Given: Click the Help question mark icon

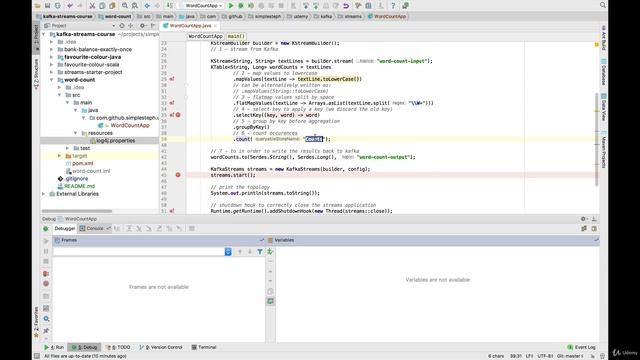Looking at the screenshot, I should 393,6.
